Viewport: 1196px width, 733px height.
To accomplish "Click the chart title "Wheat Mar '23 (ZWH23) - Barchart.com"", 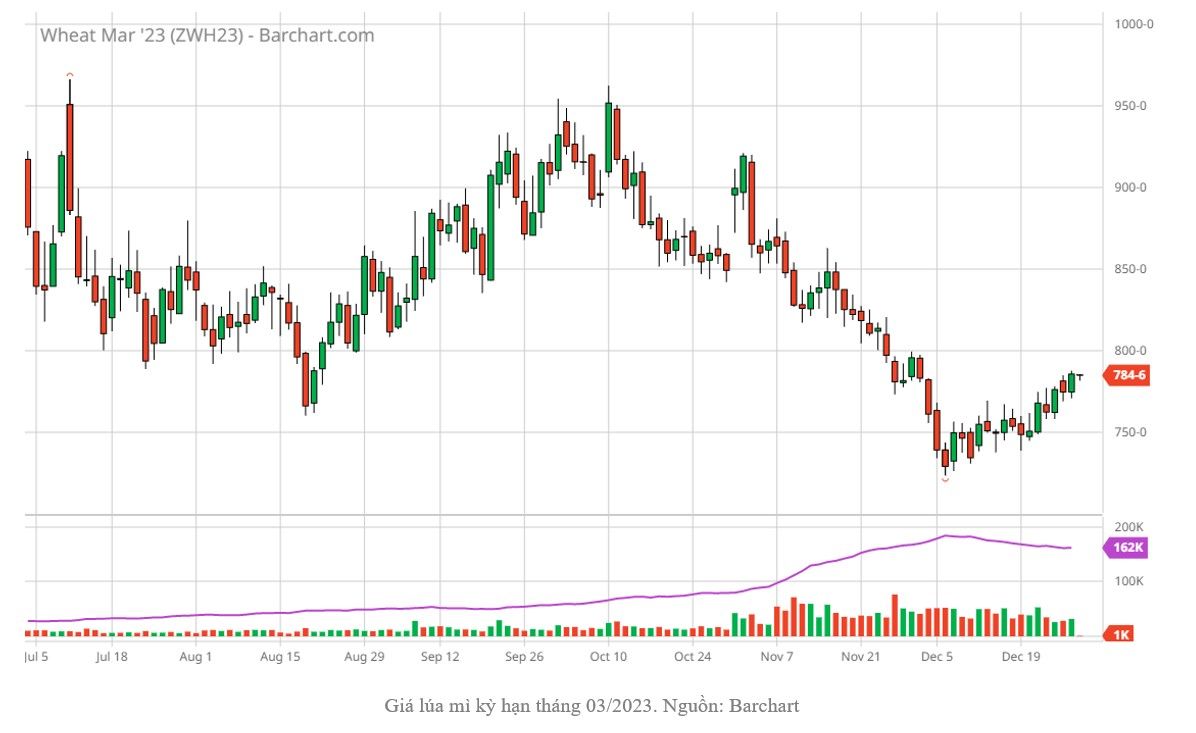I will coord(207,35).
